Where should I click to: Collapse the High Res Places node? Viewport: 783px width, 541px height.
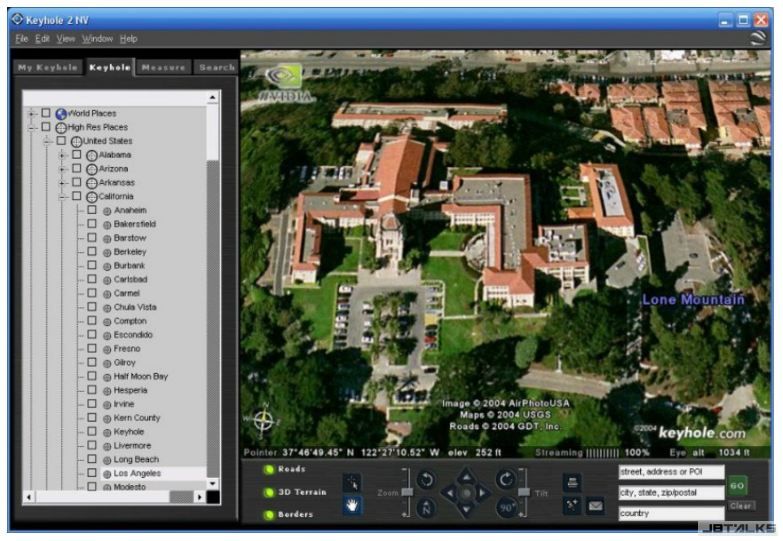pyautogui.click(x=31, y=128)
